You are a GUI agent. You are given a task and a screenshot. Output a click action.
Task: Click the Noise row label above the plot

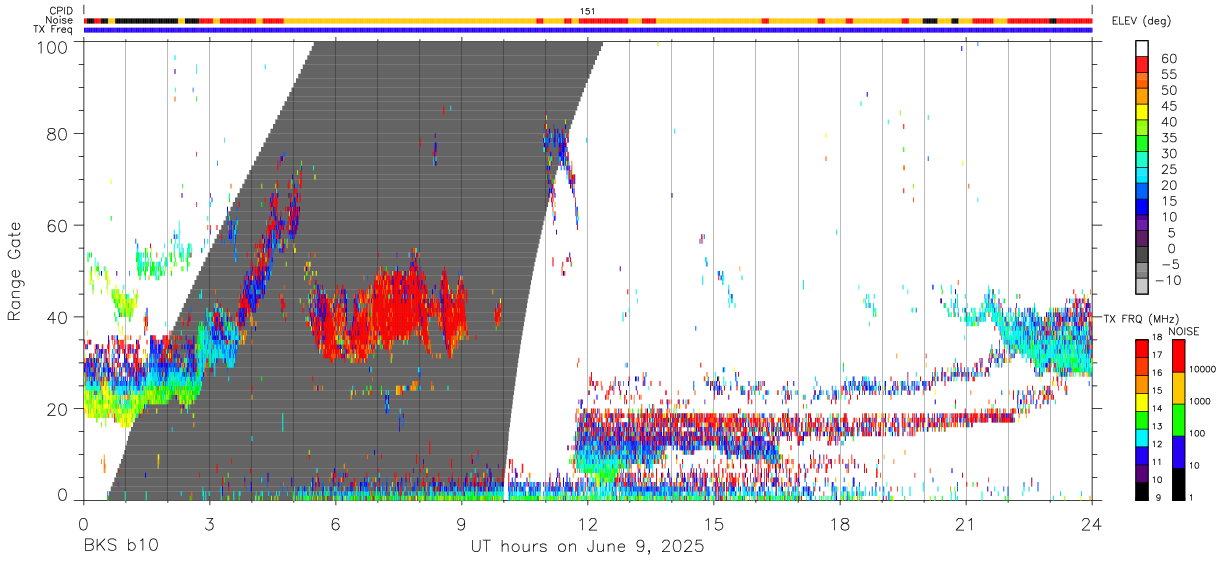pyautogui.click(x=60, y=20)
